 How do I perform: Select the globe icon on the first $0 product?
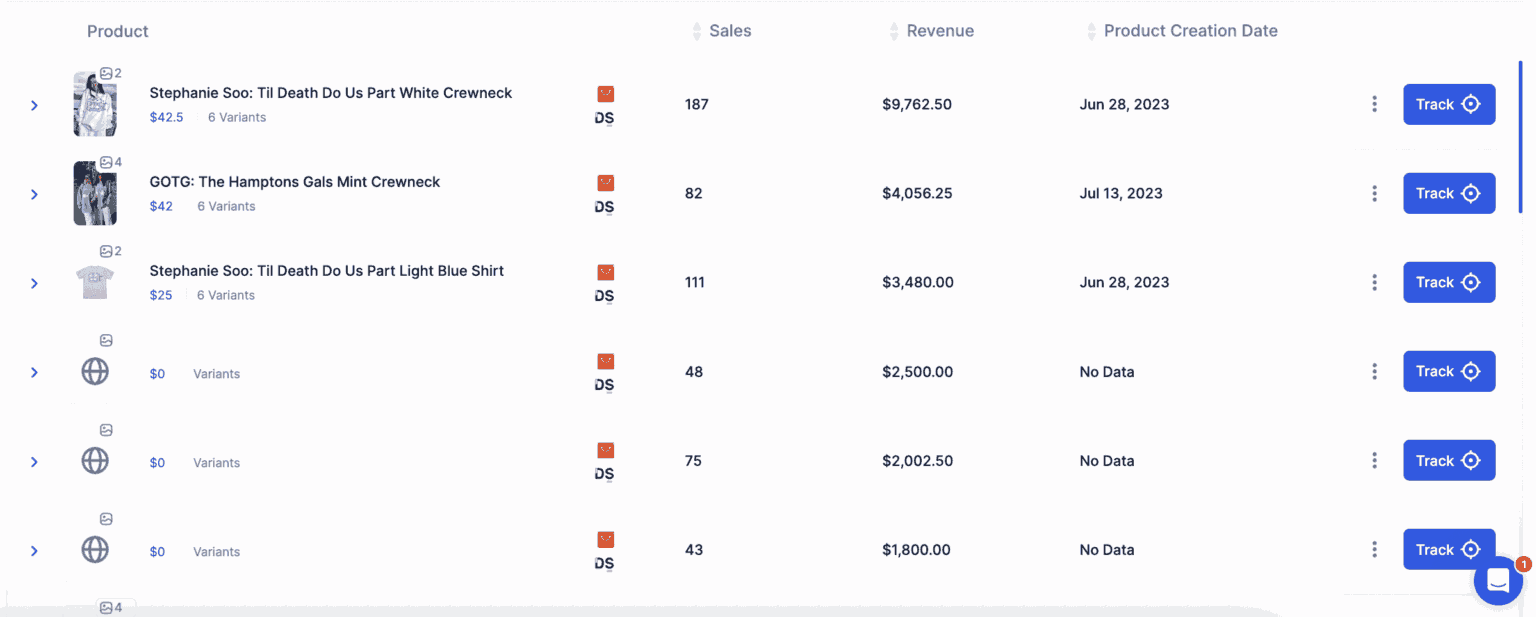click(x=95, y=371)
